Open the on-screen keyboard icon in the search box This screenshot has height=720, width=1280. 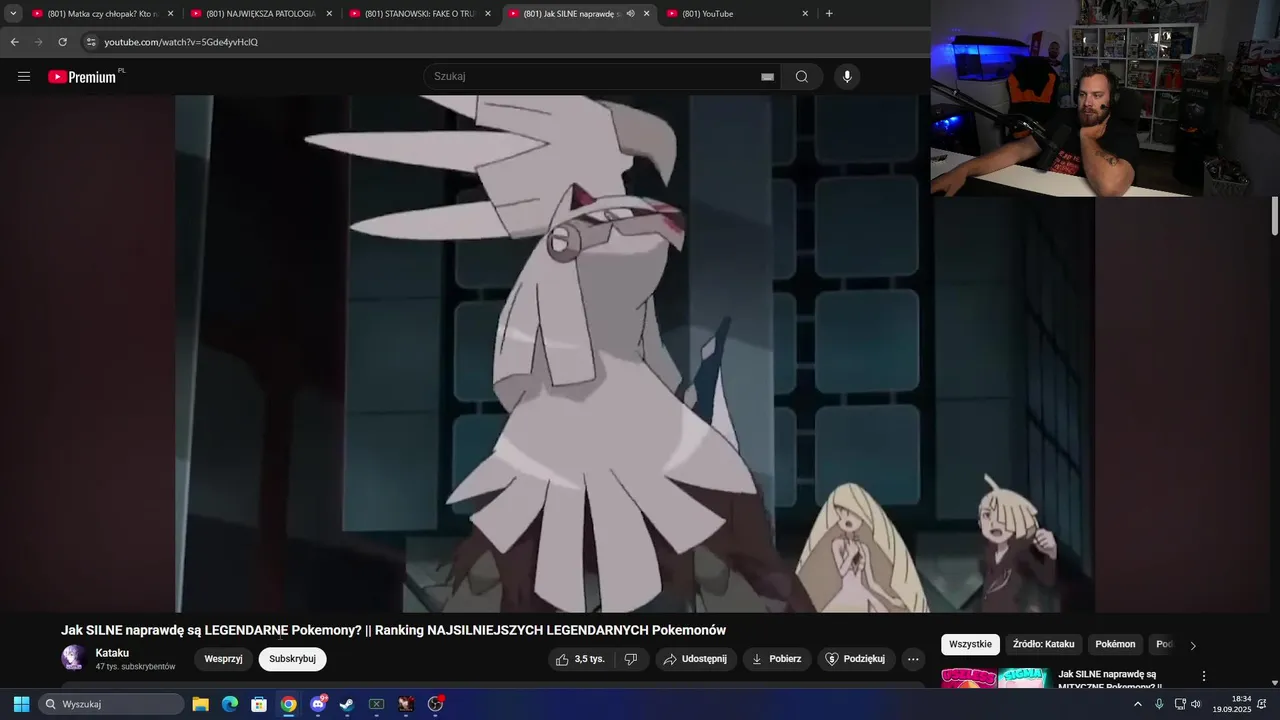[767, 77]
